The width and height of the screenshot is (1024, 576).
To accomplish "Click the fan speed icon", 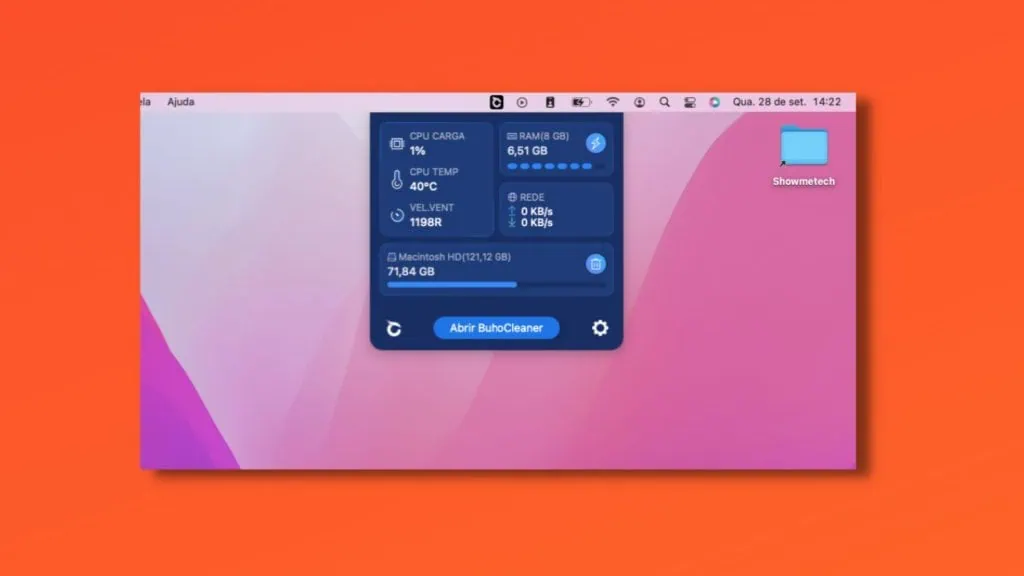I will [397, 215].
